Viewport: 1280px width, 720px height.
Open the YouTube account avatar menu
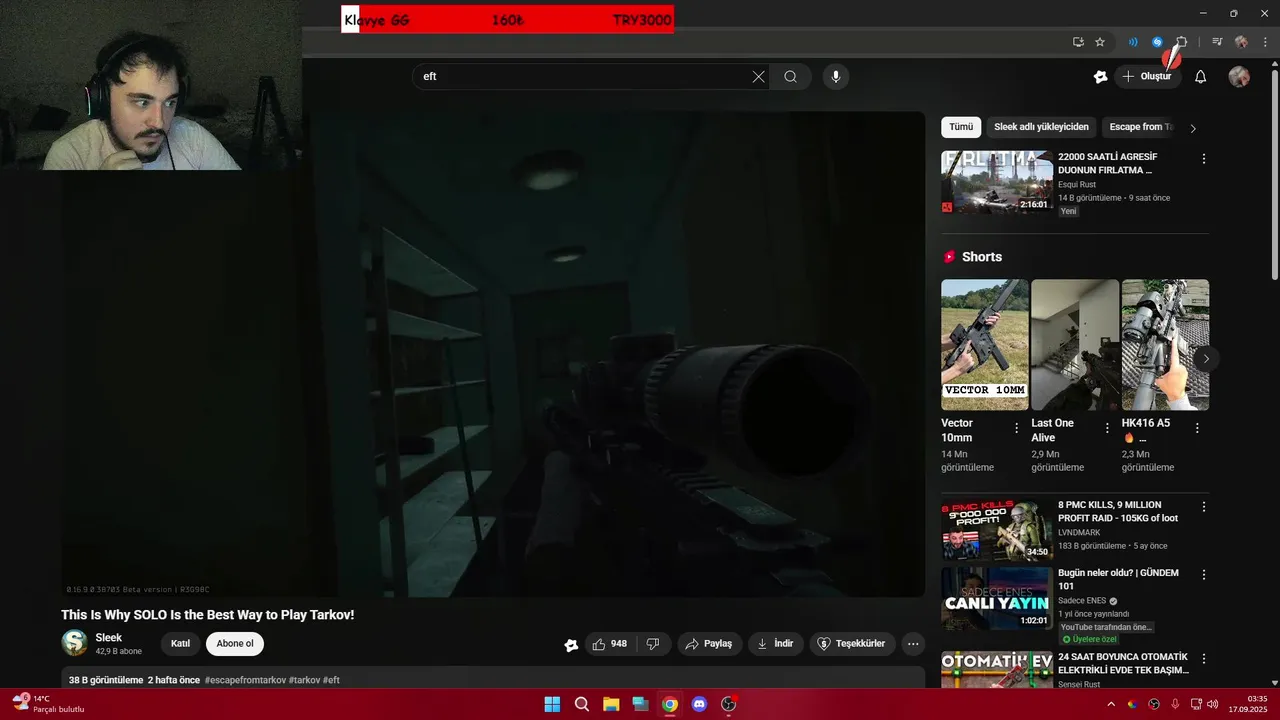pos(1239,77)
